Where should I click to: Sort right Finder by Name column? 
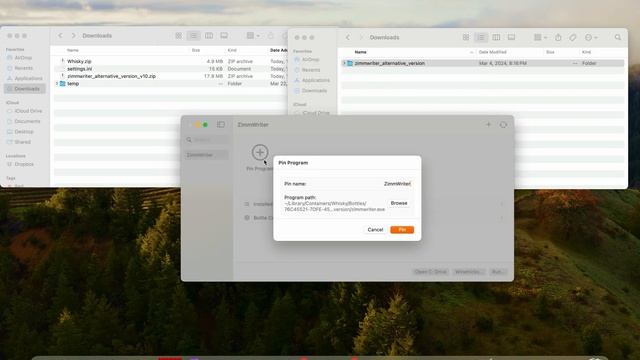360,52
